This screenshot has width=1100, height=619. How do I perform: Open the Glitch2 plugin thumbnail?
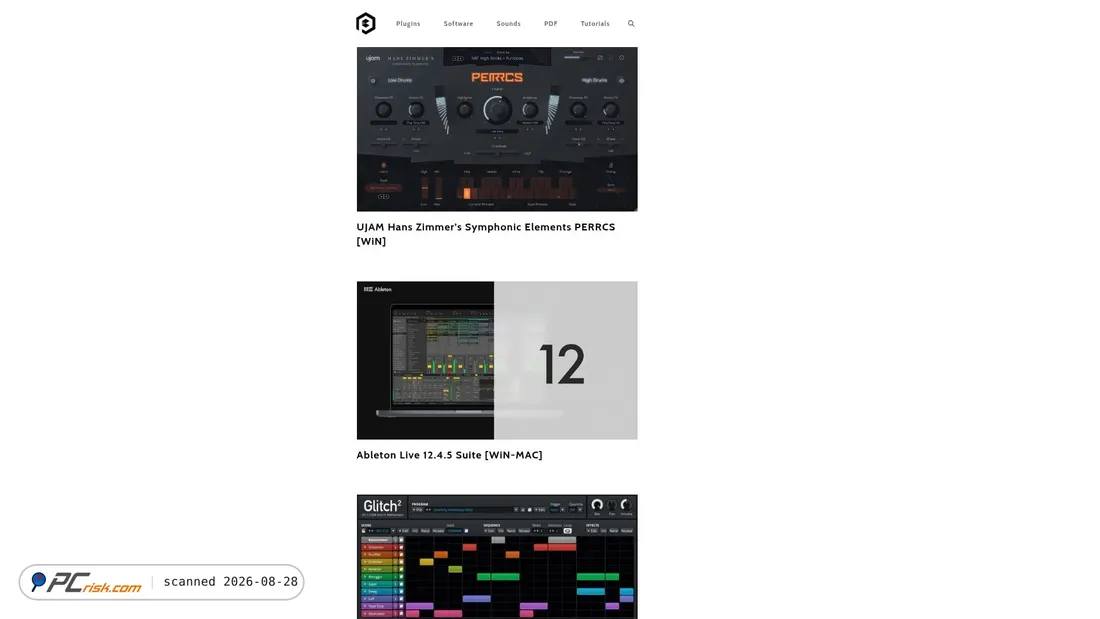pyautogui.click(x=497, y=557)
